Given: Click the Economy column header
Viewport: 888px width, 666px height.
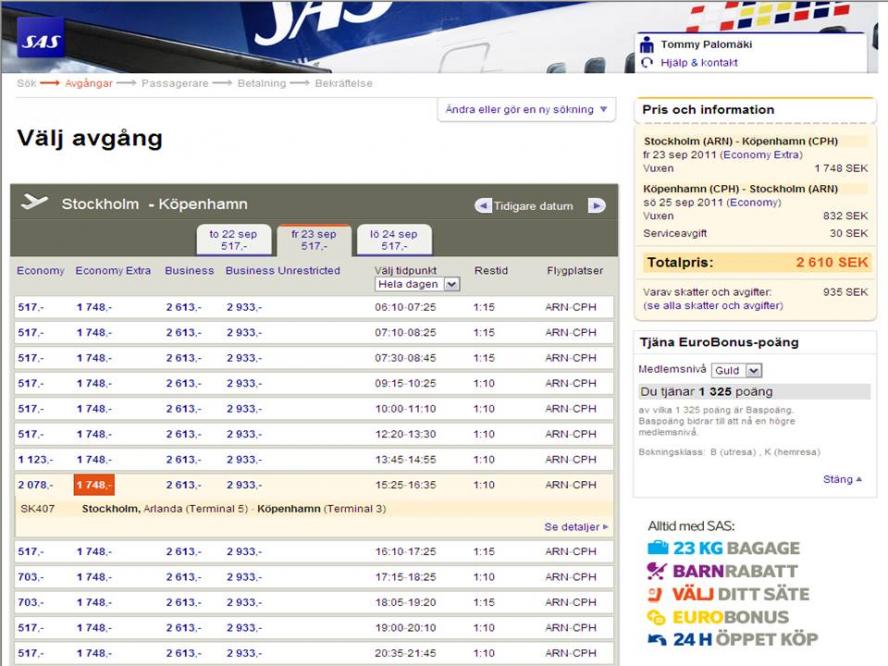Looking at the screenshot, I should (40, 271).
